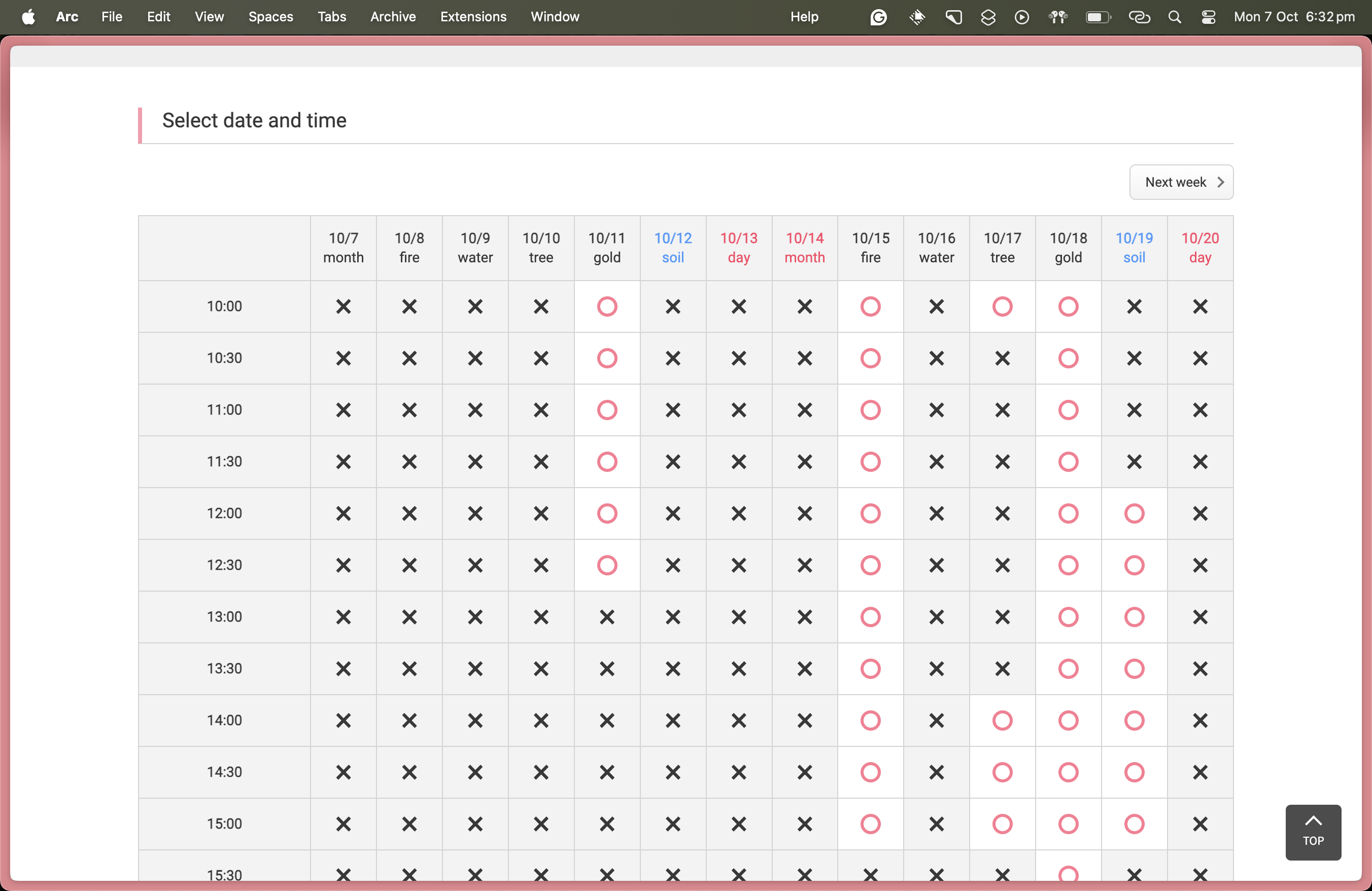Image resolution: width=1372 pixels, height=891 pixels.
Task: Pick the 11:30 circle on 10/15
Action: click(870, 462)
